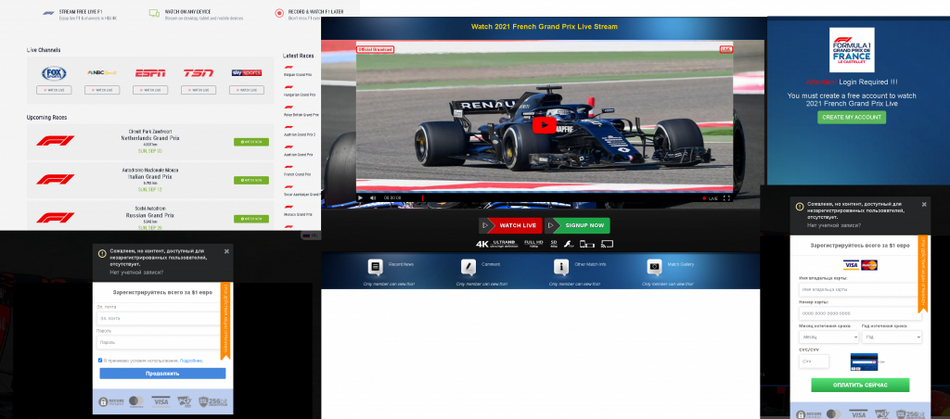This screenshot has width=950, height=419.
Task: Click the card number input field
Action: (858, 313)
